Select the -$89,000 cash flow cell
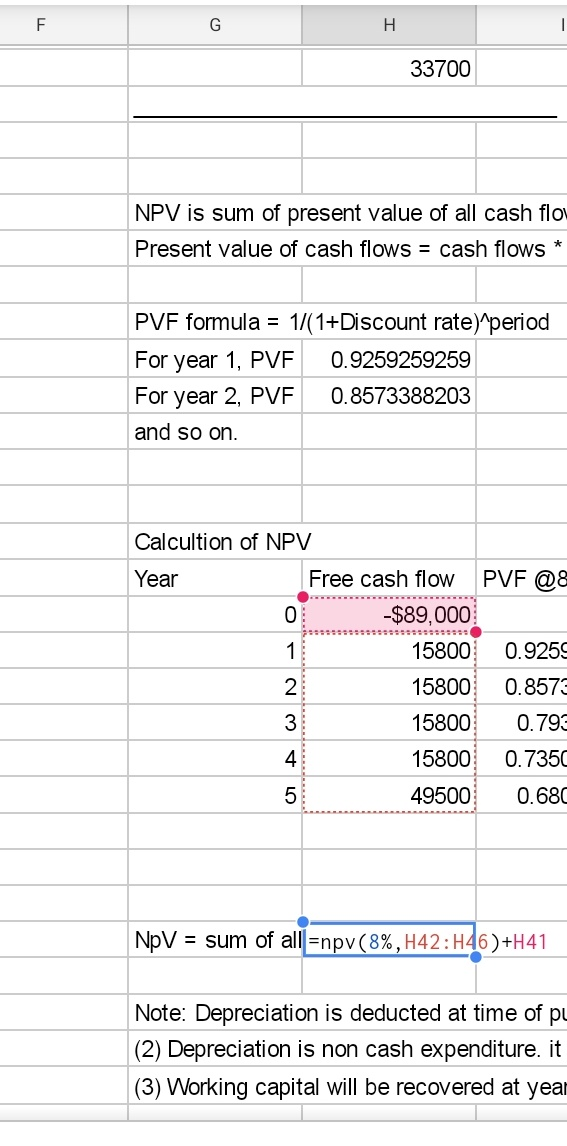567x1146 pixels. 389,615
